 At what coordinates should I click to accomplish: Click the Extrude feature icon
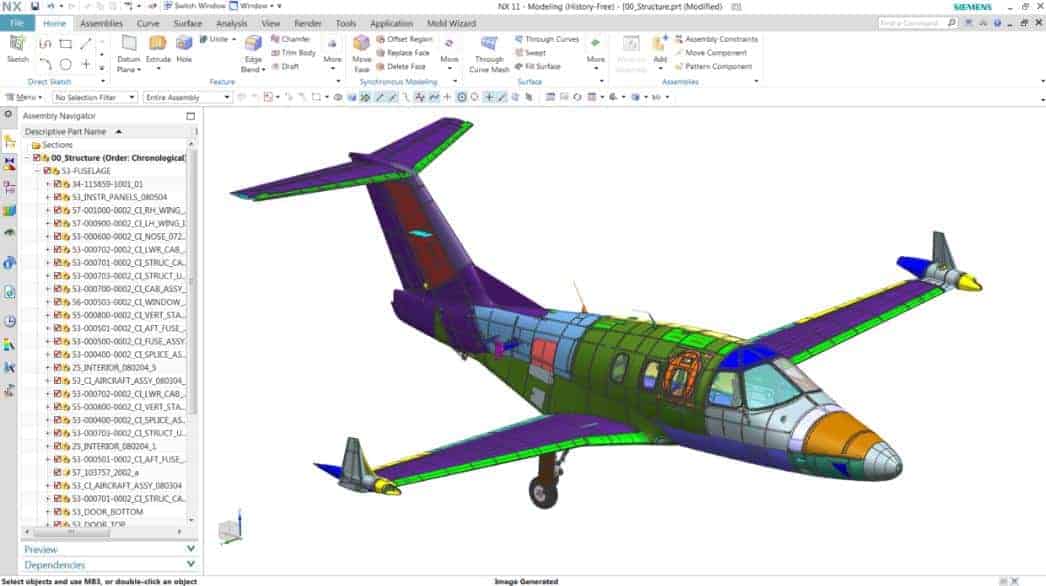[x=158, y=44]
